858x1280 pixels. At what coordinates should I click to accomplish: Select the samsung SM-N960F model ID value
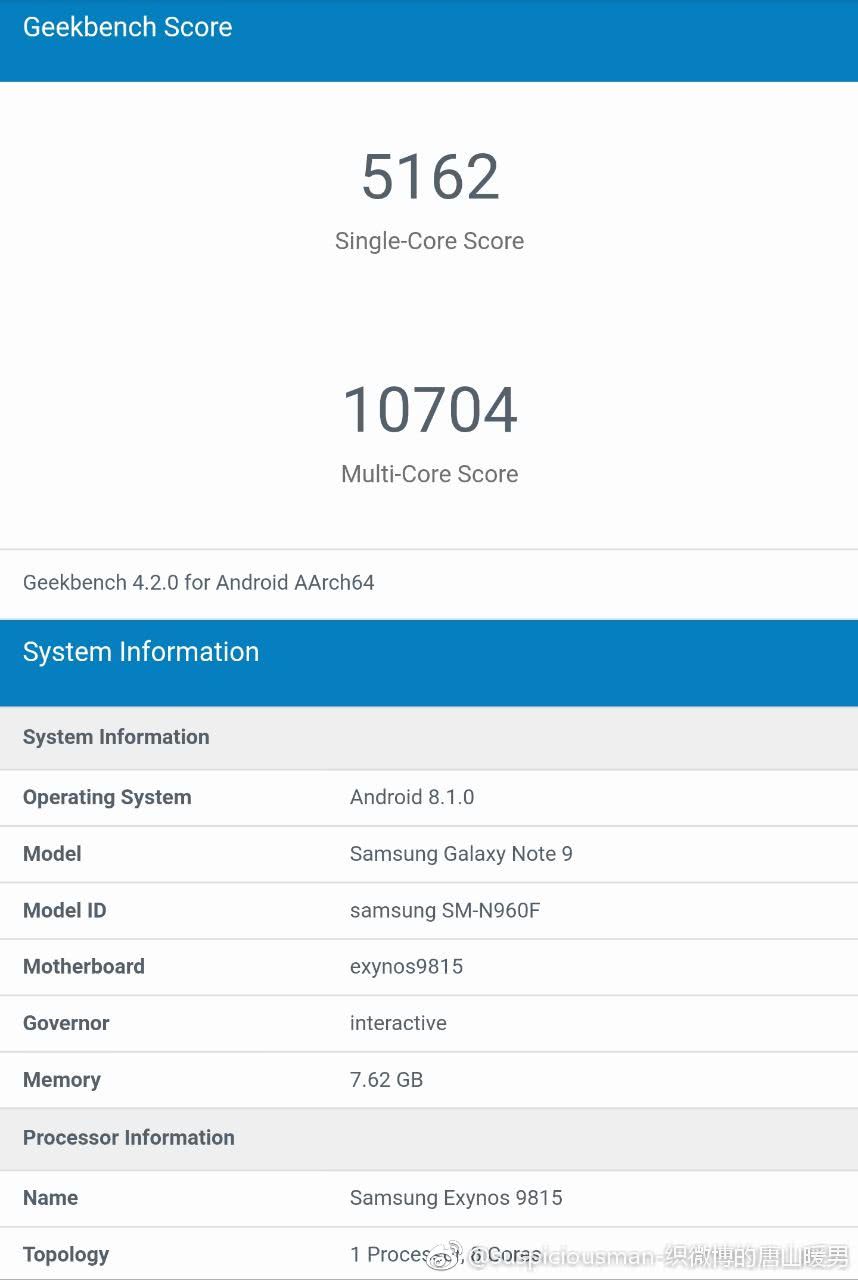point(444,910)
